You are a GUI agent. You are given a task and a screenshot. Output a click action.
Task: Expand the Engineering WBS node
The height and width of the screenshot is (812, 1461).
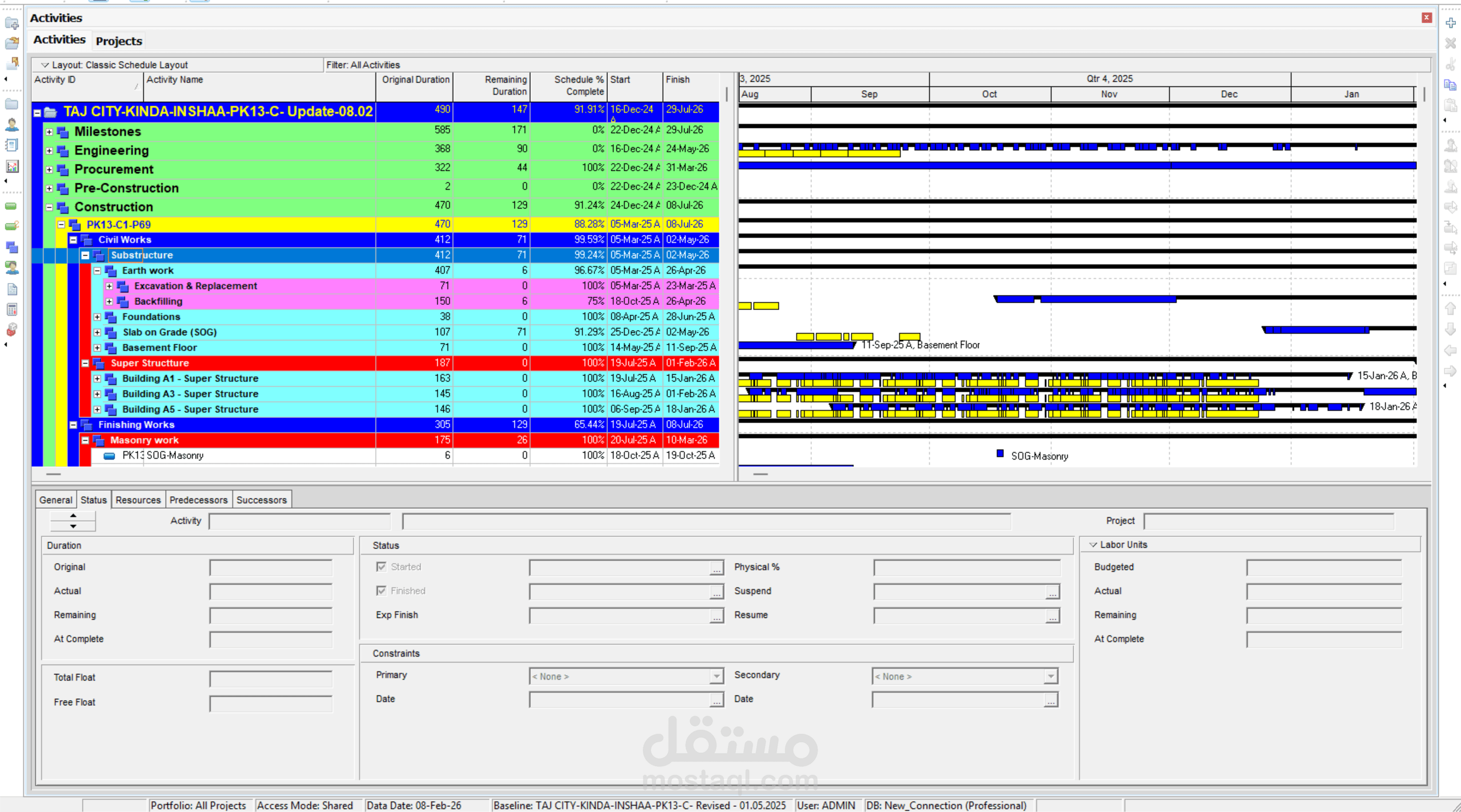point(49,151)
